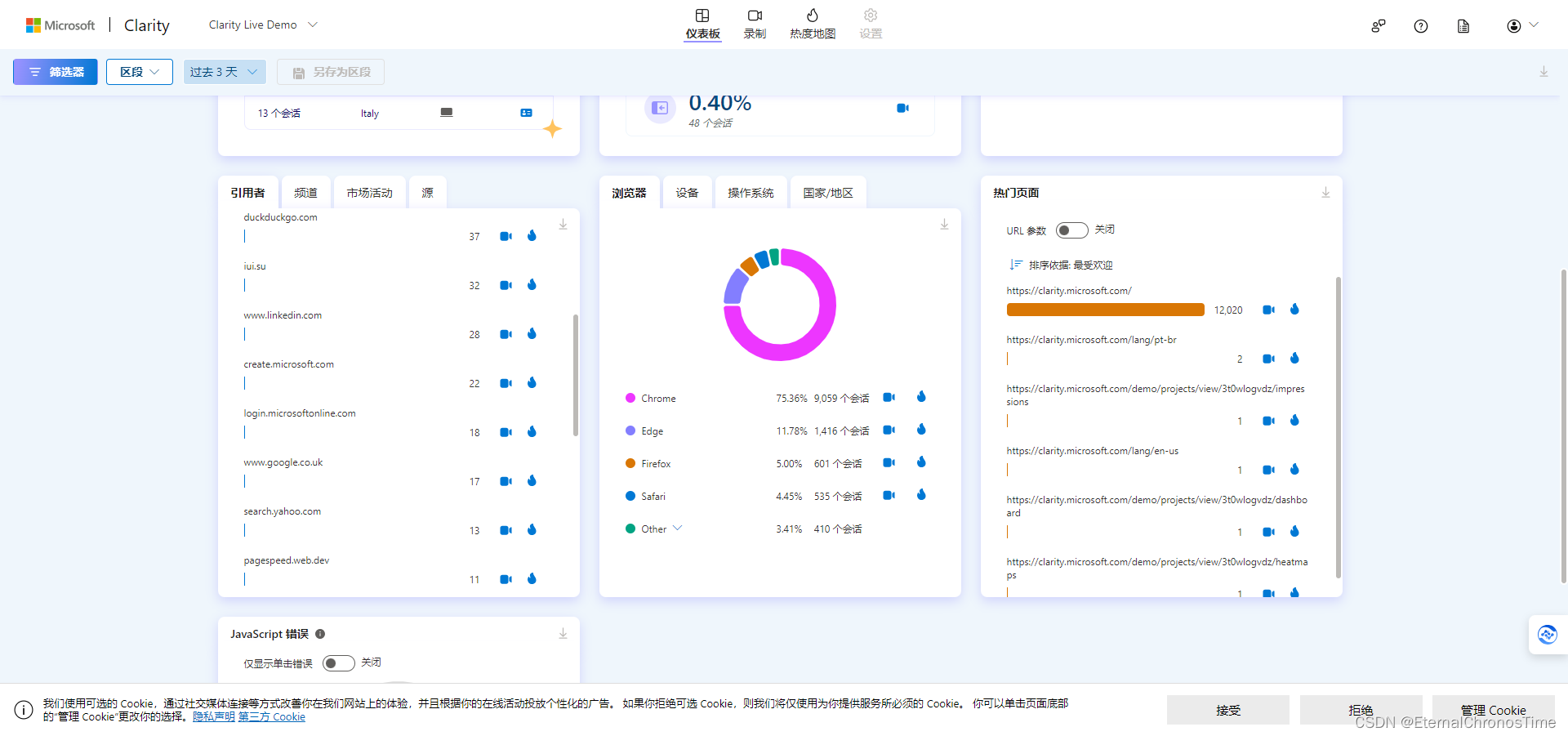Click the Edge purple legend dot
1568x736 pixels.
coord(630,430)
